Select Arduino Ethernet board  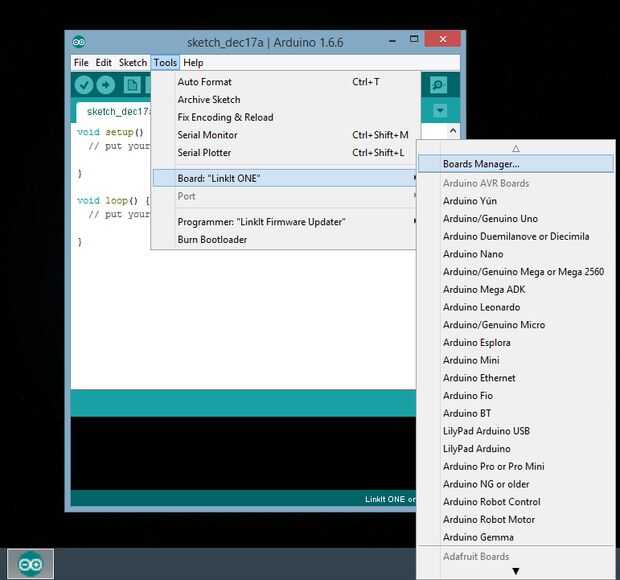[x=516, y=378]
